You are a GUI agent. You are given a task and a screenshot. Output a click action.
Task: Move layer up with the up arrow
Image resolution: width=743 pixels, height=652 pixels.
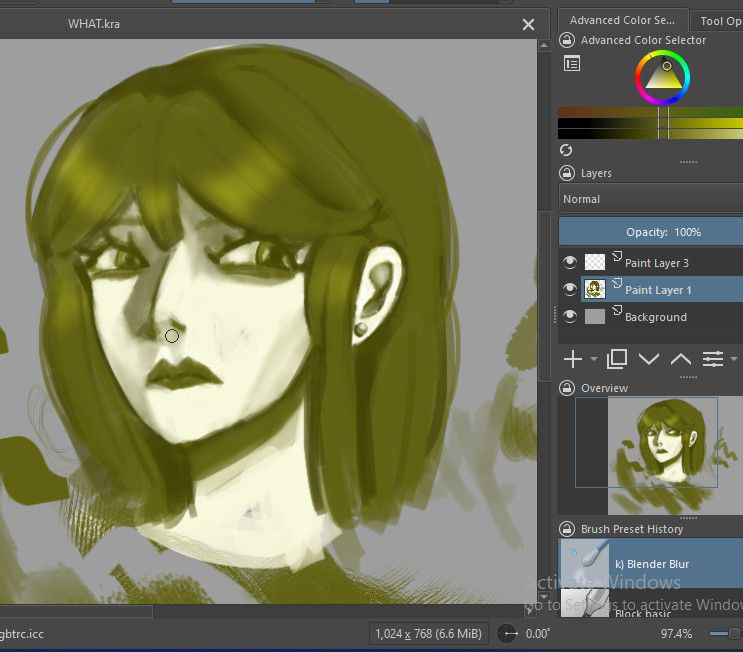[x=680, y=359]
